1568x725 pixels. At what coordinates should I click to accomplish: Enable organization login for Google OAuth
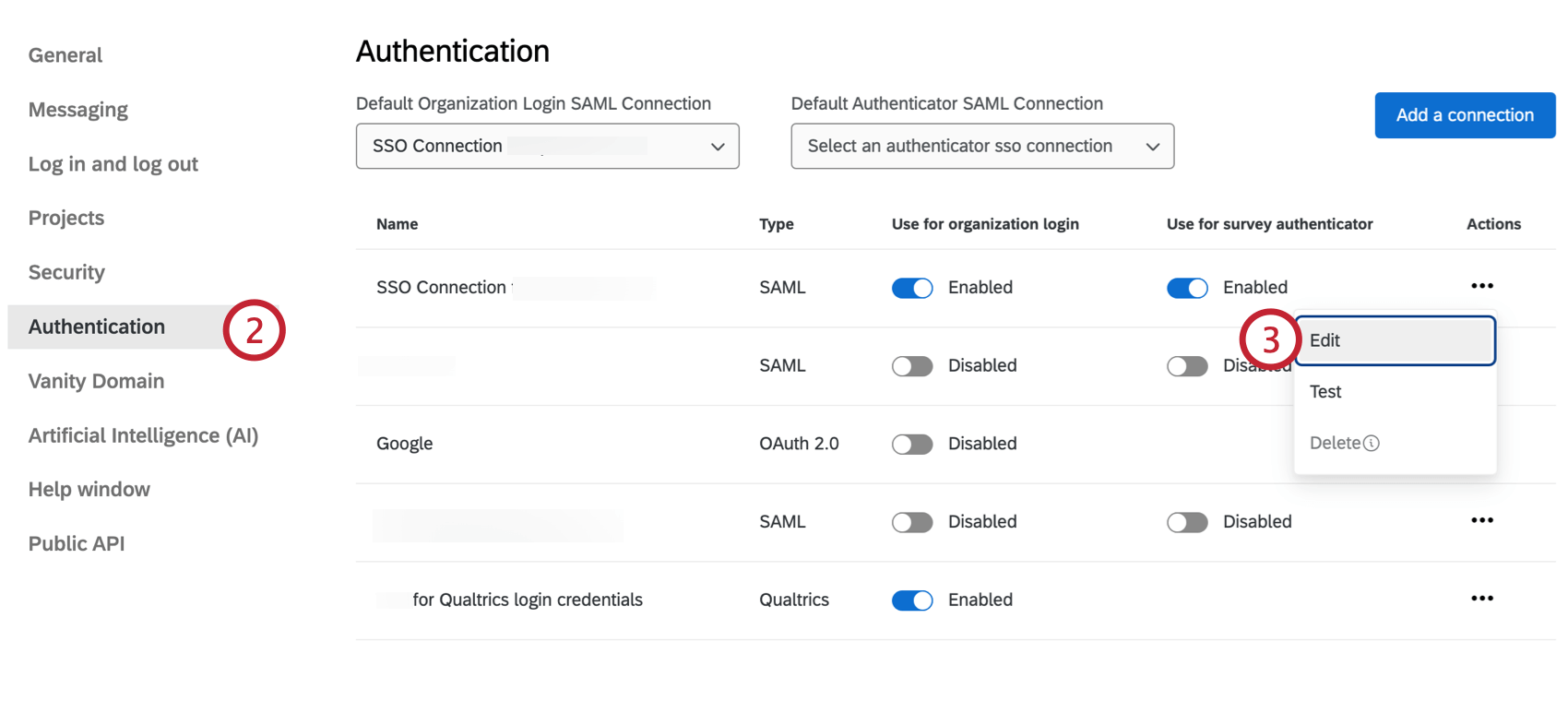click(912, 445)
